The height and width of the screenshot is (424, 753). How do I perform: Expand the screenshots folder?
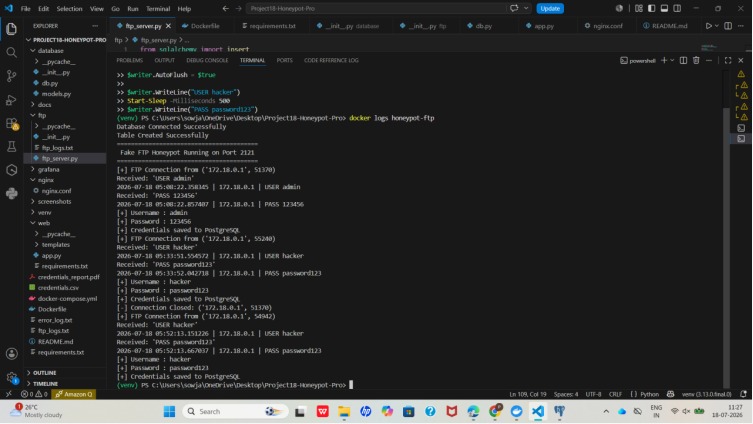54,202
